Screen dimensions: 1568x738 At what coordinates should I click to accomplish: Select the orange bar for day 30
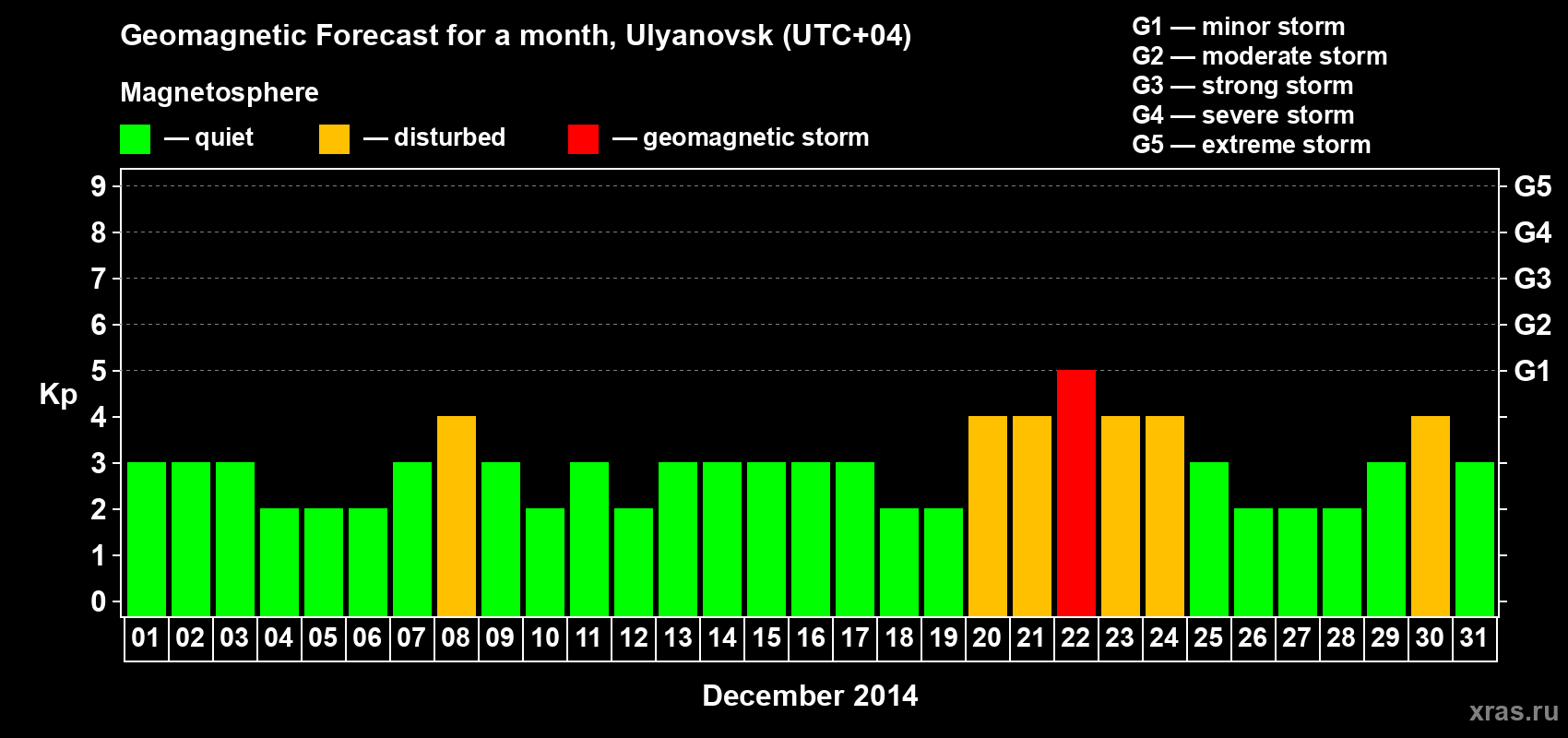[1431, 516]
